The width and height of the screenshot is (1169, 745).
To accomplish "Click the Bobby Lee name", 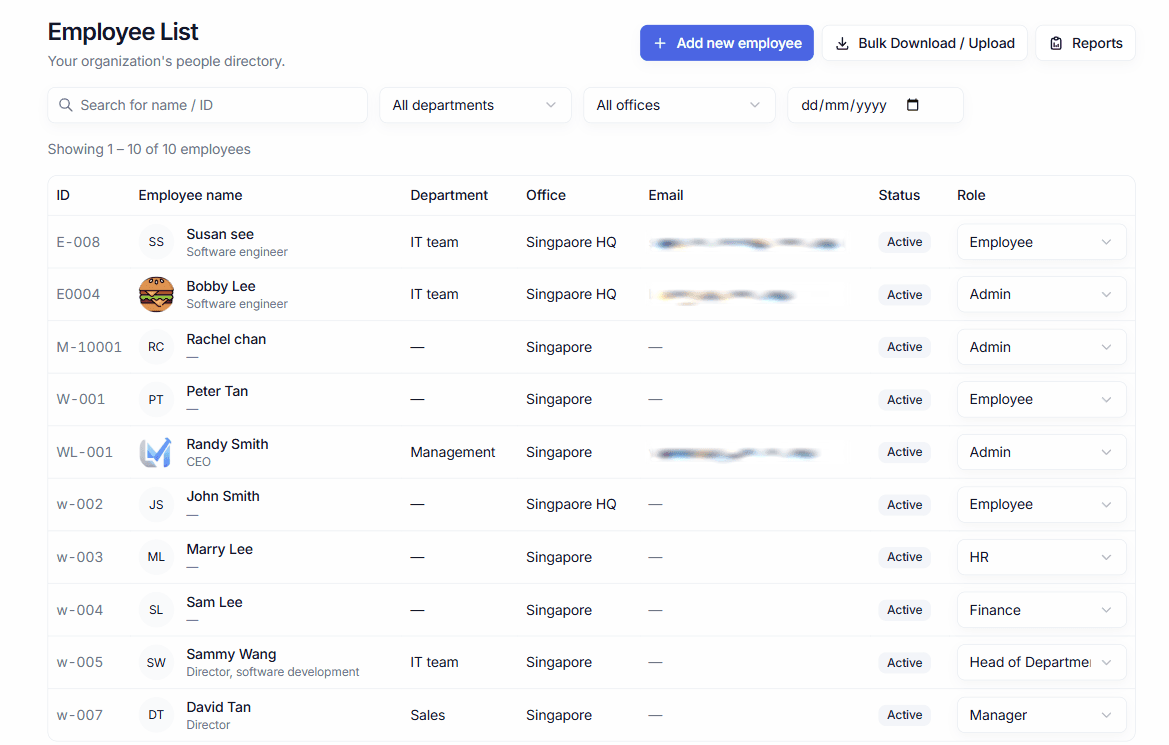I will point(221,286).
